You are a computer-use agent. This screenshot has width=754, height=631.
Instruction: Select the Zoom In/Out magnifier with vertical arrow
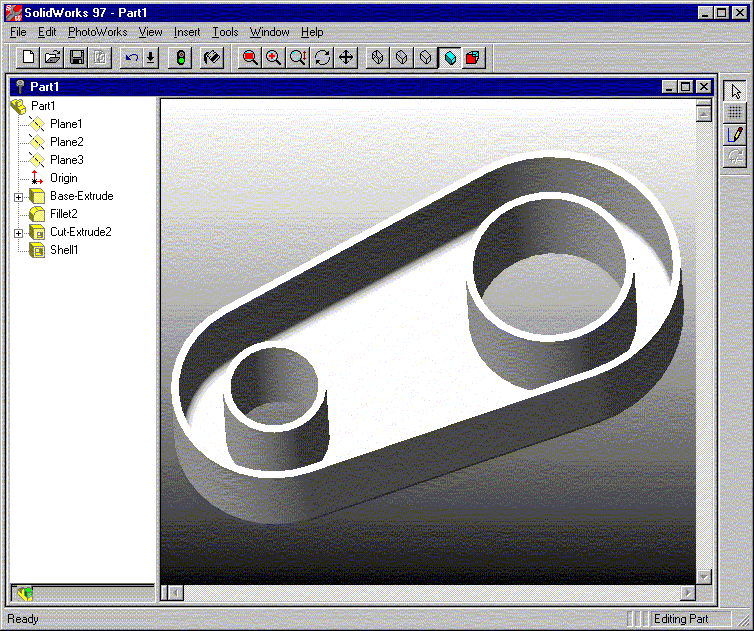point(298,58)
